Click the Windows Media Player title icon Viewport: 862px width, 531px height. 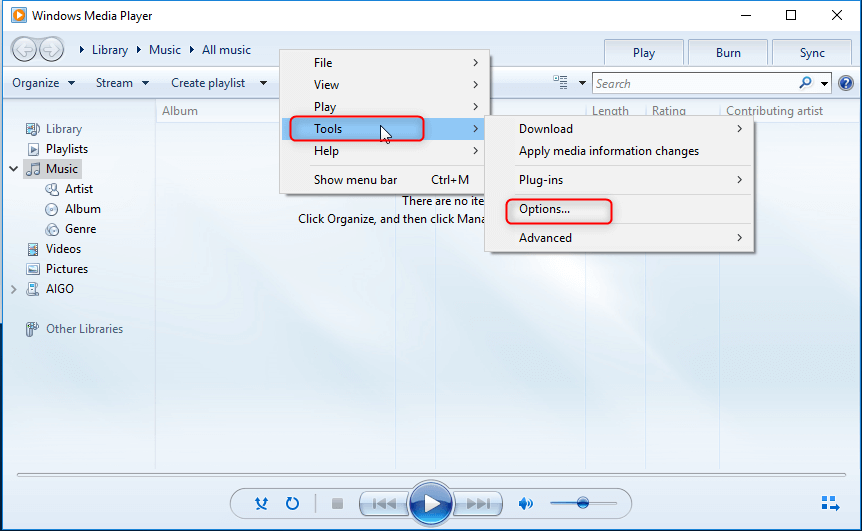point(19,15)
